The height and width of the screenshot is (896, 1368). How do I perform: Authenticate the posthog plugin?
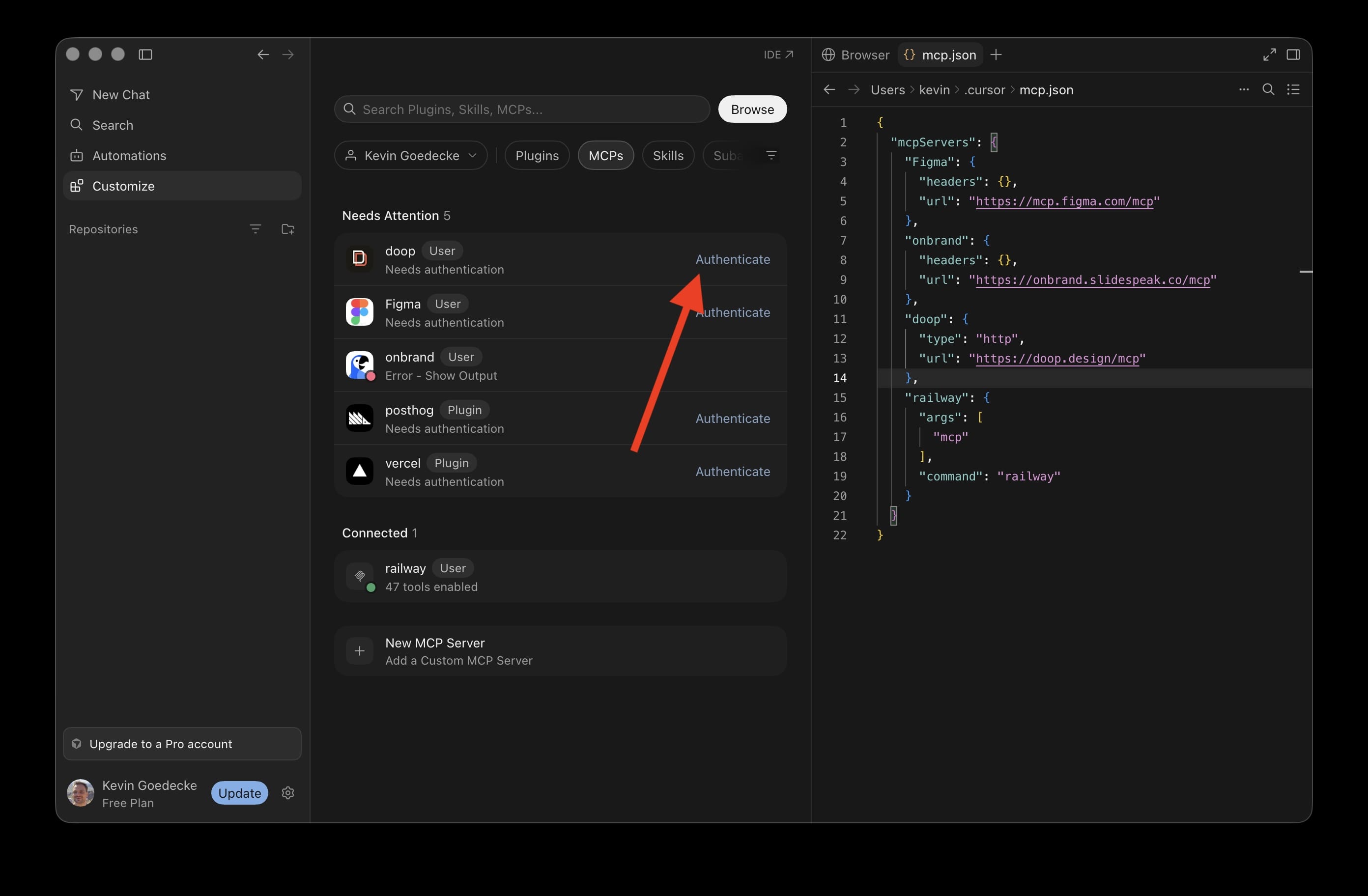coord(733,419)
